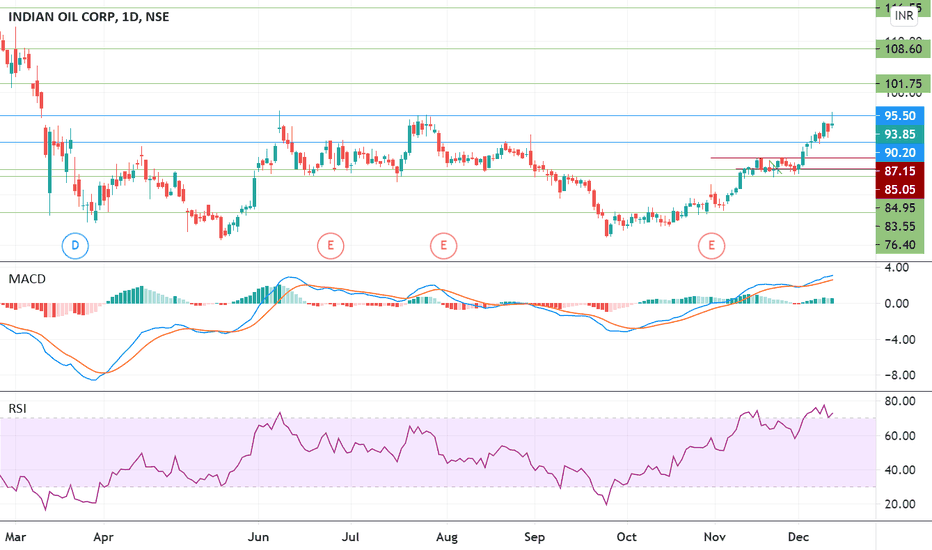This screenshot has height=550, width=932.
Task: Select the MACD indicator label
Action: [x=27, y=279]
